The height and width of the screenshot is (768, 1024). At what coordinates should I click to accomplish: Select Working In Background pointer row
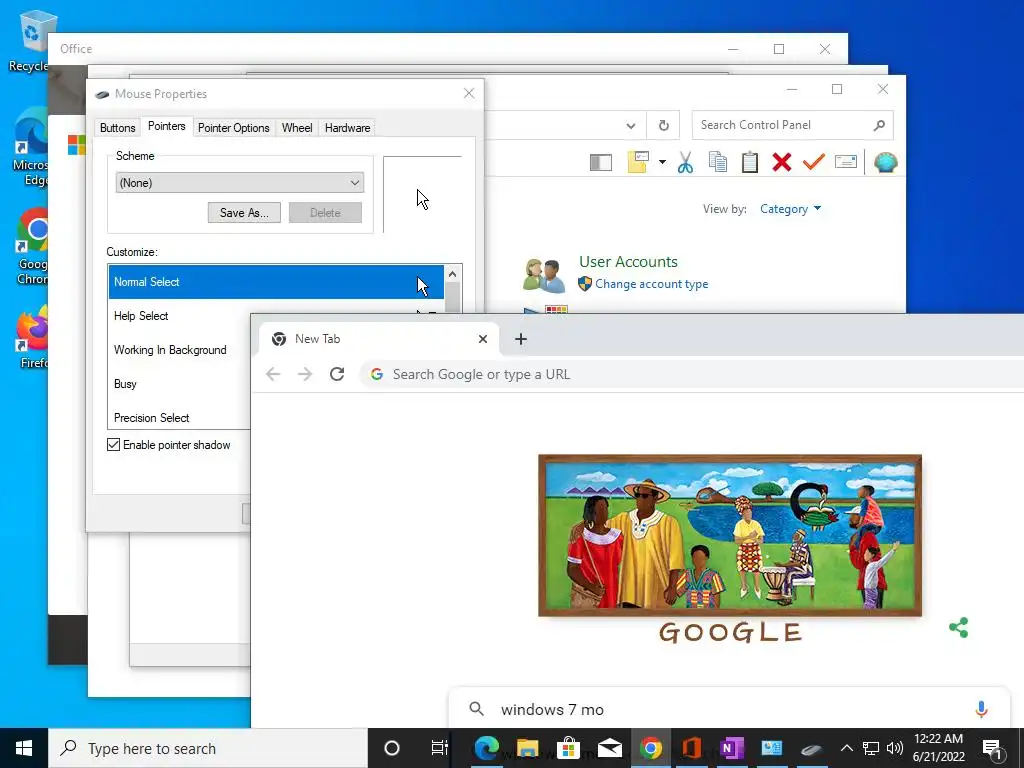point(180,350)
